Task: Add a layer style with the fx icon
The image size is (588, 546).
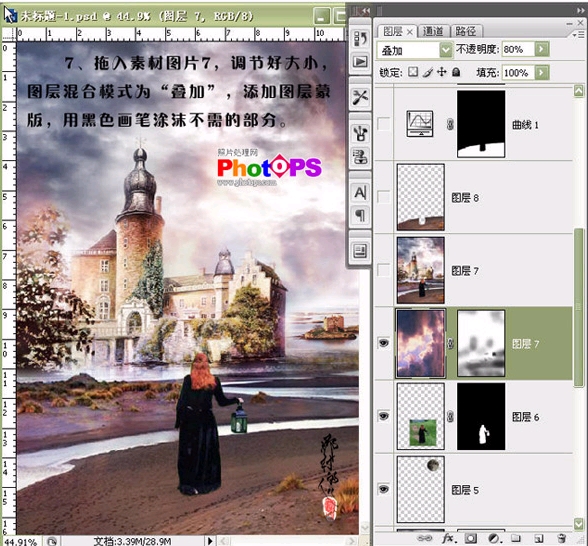Action: click(450, 538)
